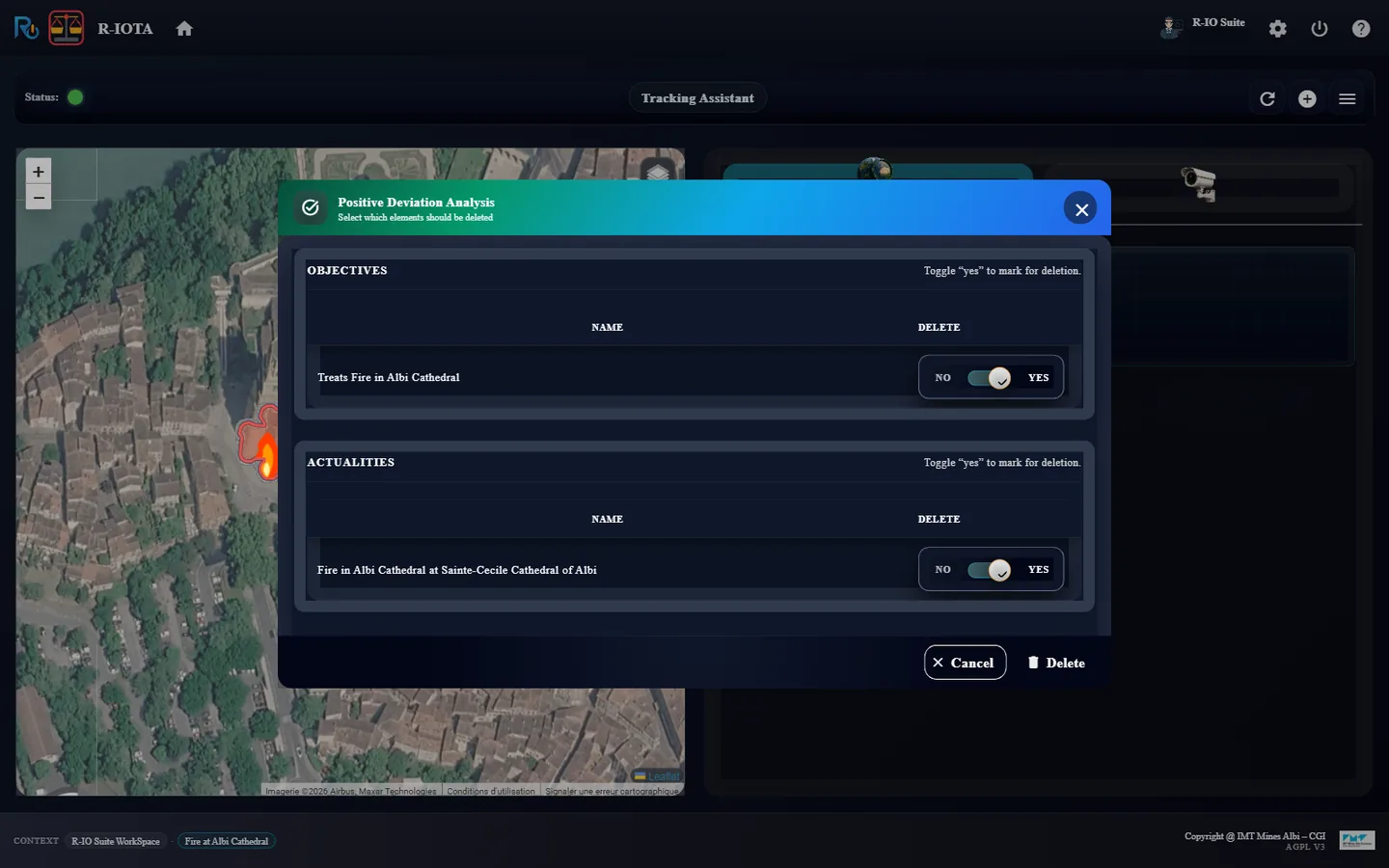Click the R-IO logo in the header
The height and width of the screenshot is (868, 1389).
pyautogui.click(x=26, y=28)
